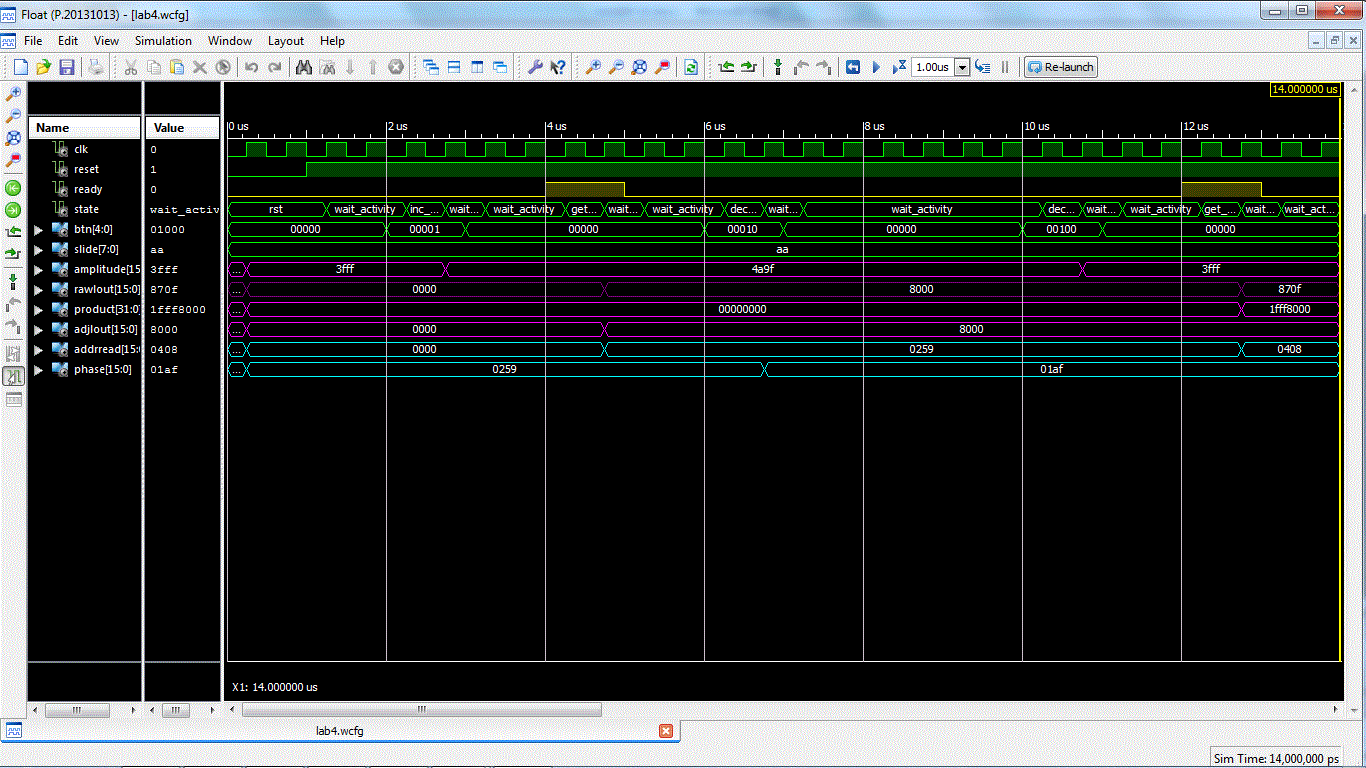This screenshot has width=1366, height=768.
Task: Click the Restart simulation icon
Action: click(853, 67)
